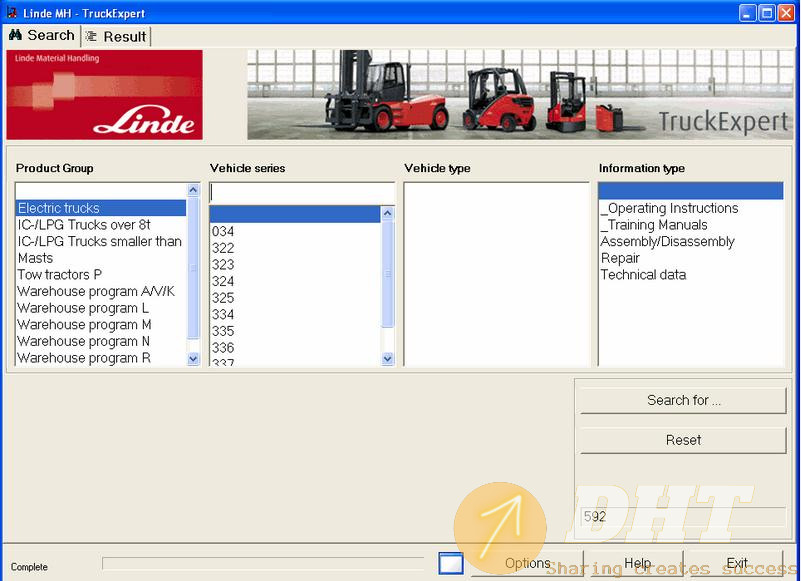This screenshot has width=801, height=581.
Task: Select Warehouse program N
Action: [x=101, y=341]
